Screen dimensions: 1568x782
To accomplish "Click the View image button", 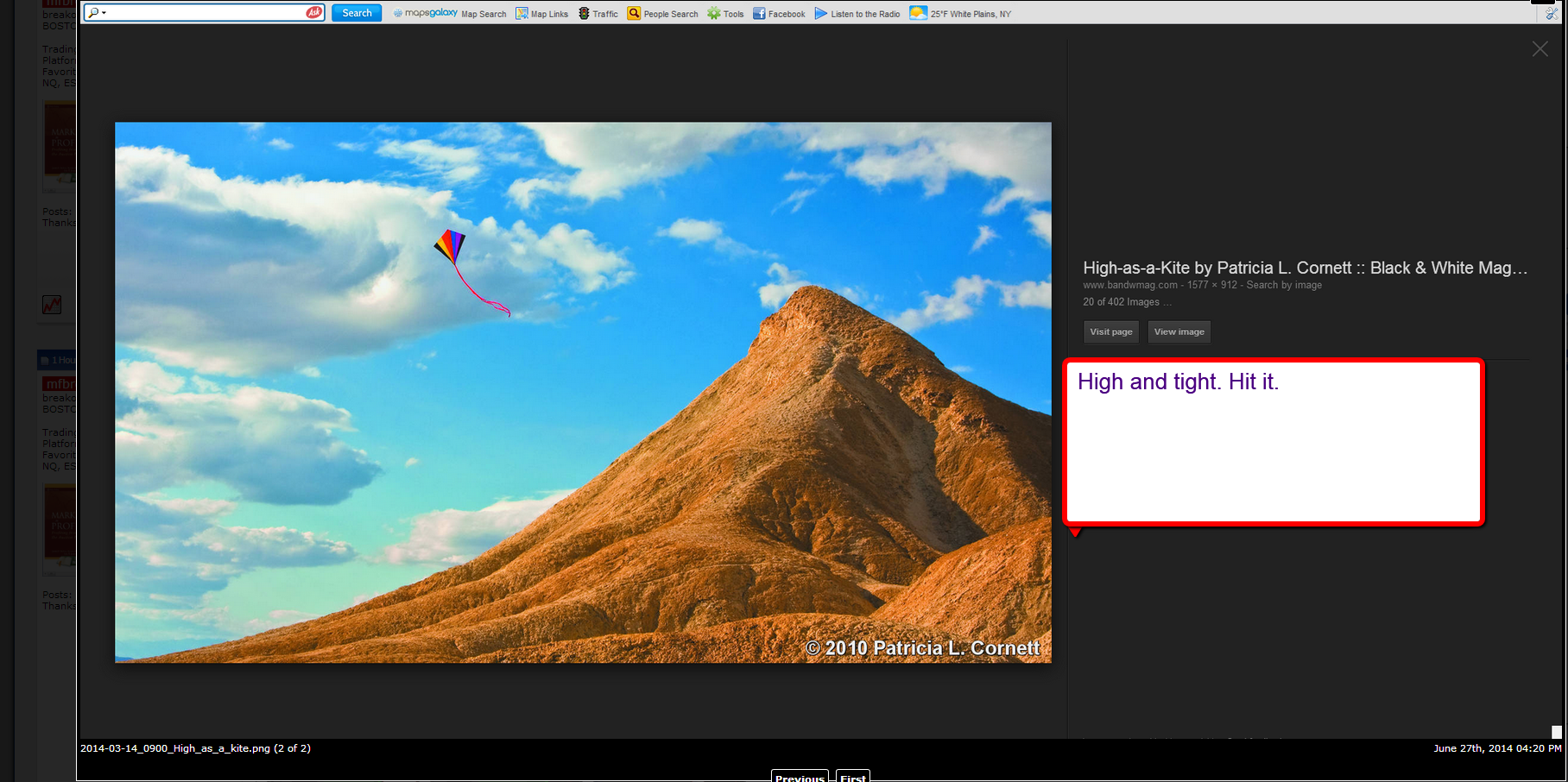I will click(x=1179, y=332).
